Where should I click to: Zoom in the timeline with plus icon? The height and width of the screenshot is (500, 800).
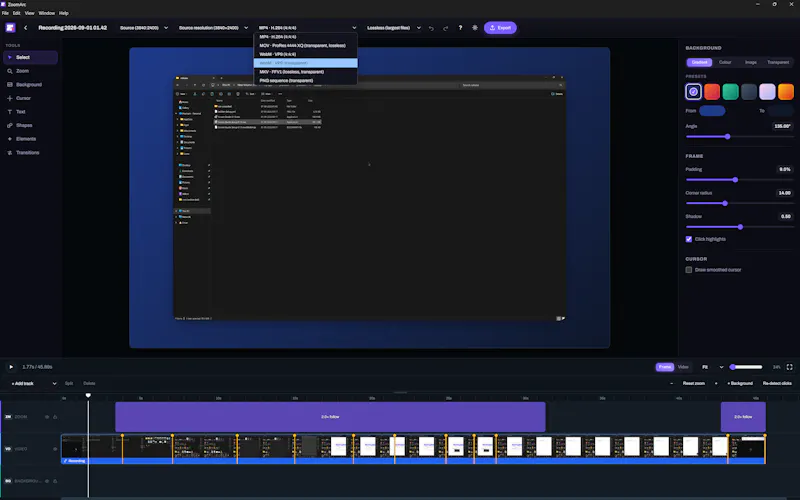click(x=716, y=383)
